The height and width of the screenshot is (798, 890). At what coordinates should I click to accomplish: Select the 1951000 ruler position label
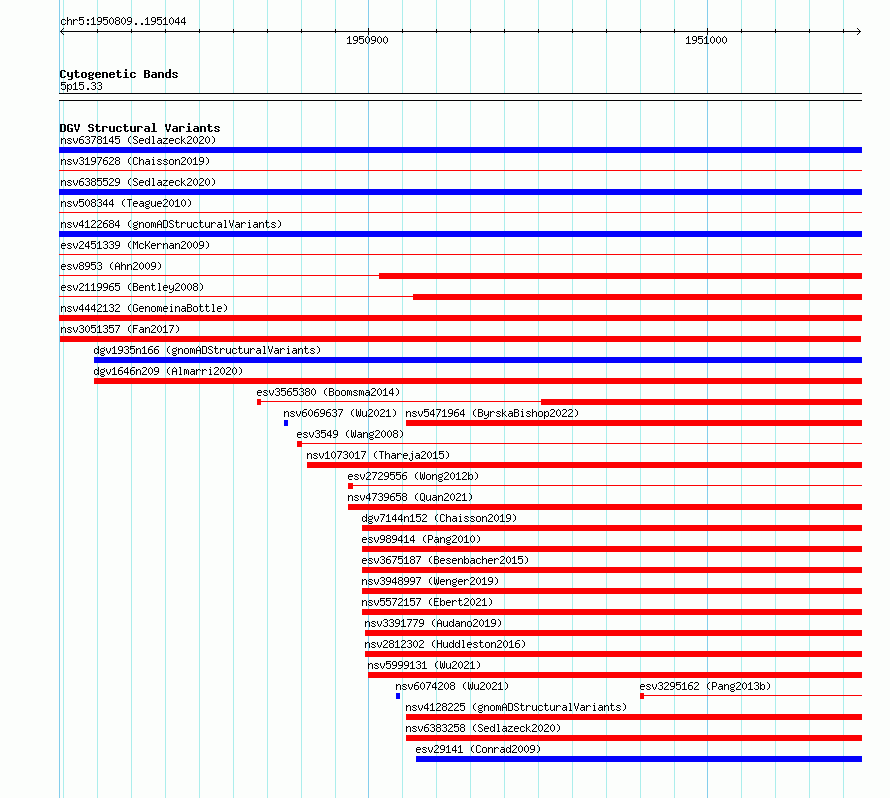pos(706,40)
